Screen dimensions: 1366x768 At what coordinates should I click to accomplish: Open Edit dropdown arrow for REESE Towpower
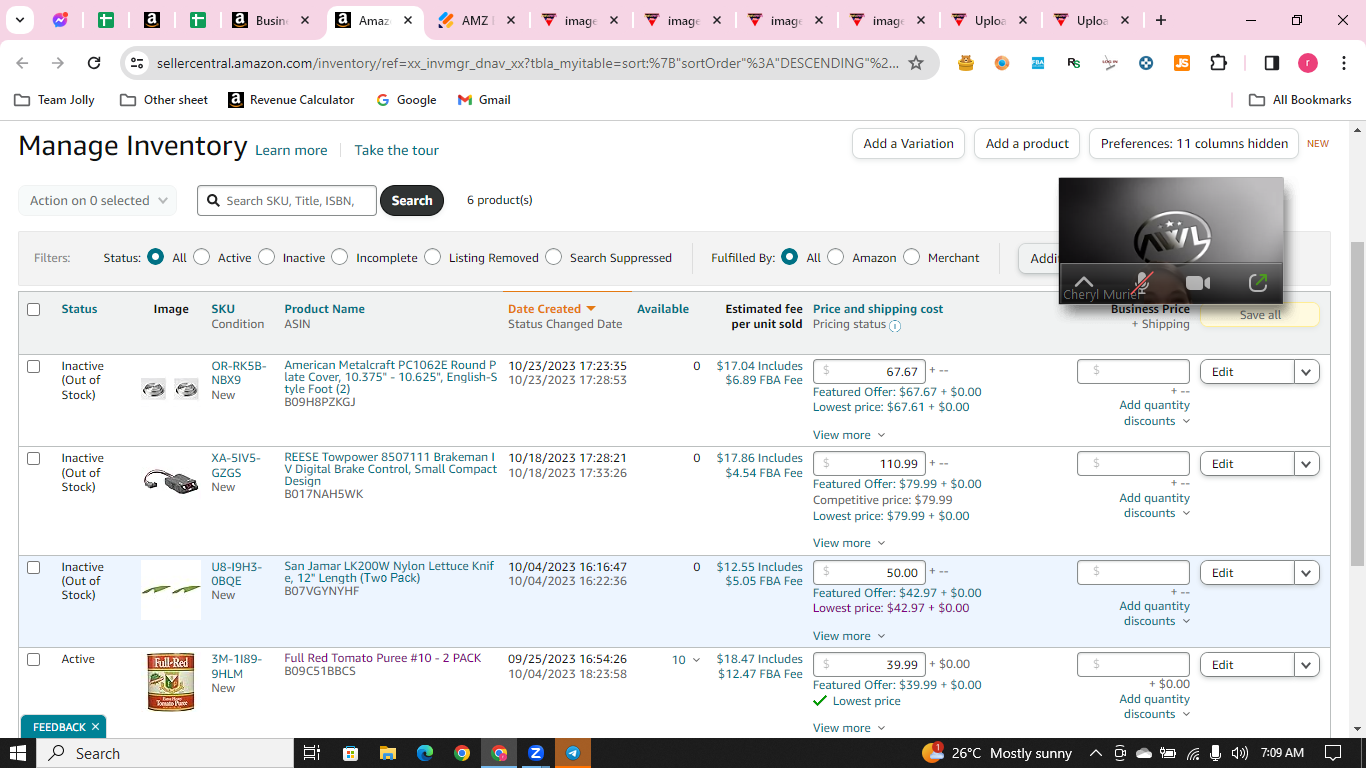click(1306, 464)
